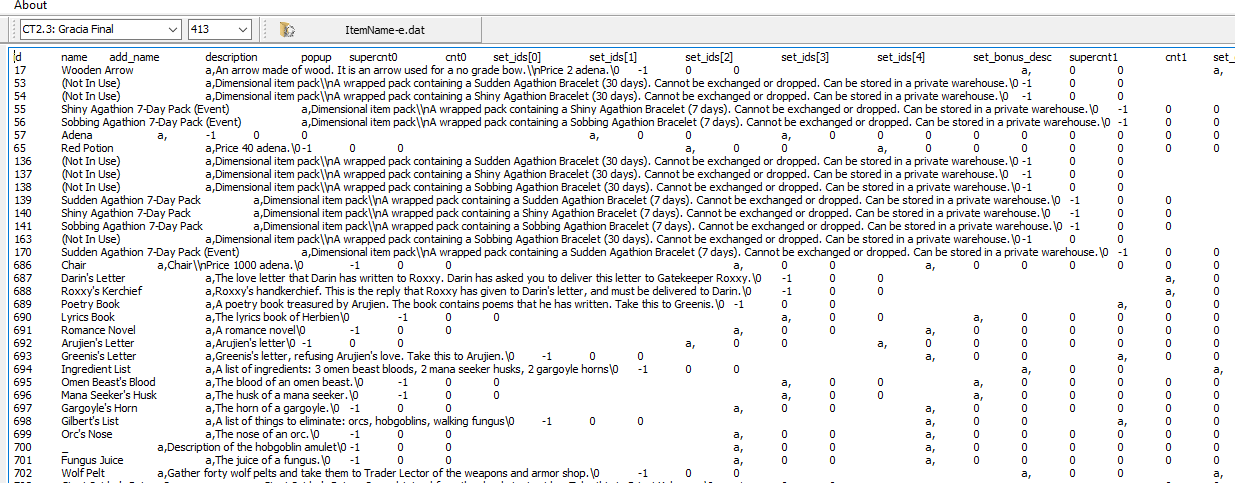Click the Fungus Juice entry
This screenshot has width=1235, height=483.
click(92, 460)
